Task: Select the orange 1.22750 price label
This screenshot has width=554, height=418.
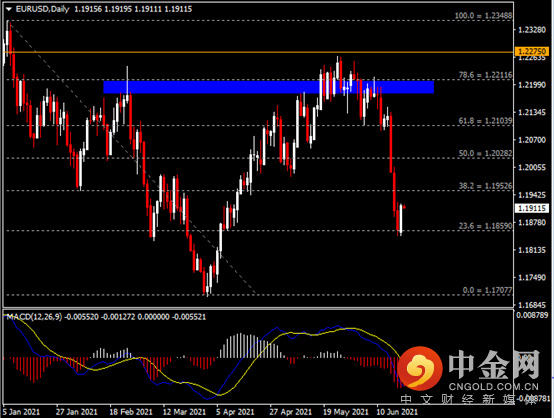Action: pyautogui.click(x=532, y=52)
